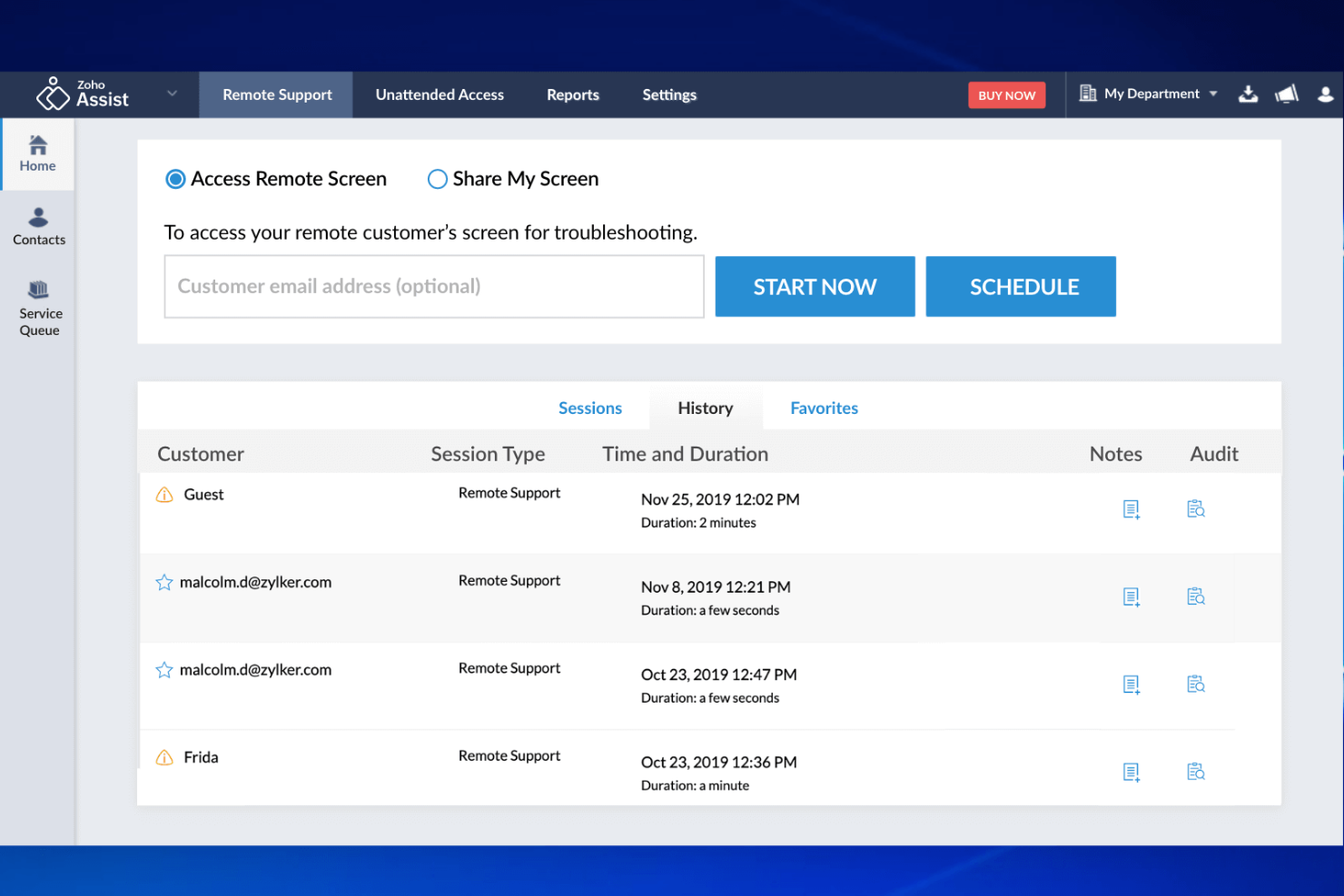
Task: Unfavorite malcolm.d@zylker.com by clicking its star
Action: coord(164,582)
